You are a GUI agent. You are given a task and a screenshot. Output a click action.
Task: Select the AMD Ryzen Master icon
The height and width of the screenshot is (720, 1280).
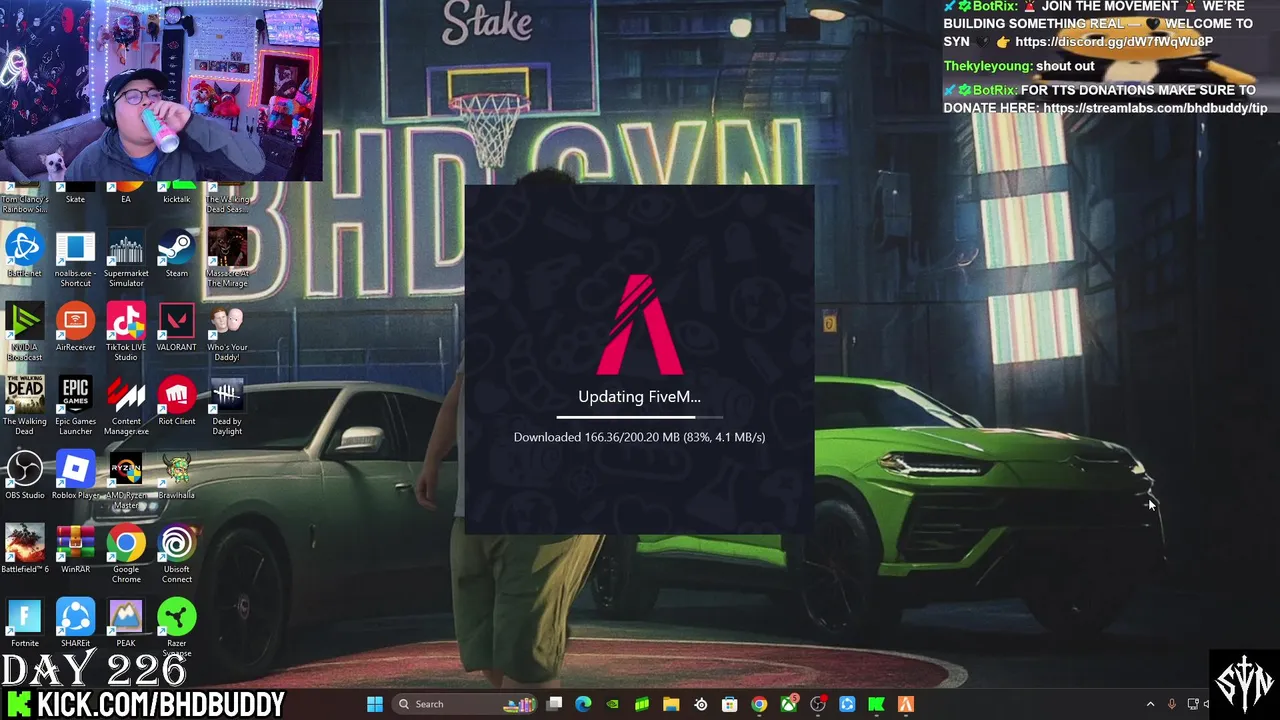(126, 481)
